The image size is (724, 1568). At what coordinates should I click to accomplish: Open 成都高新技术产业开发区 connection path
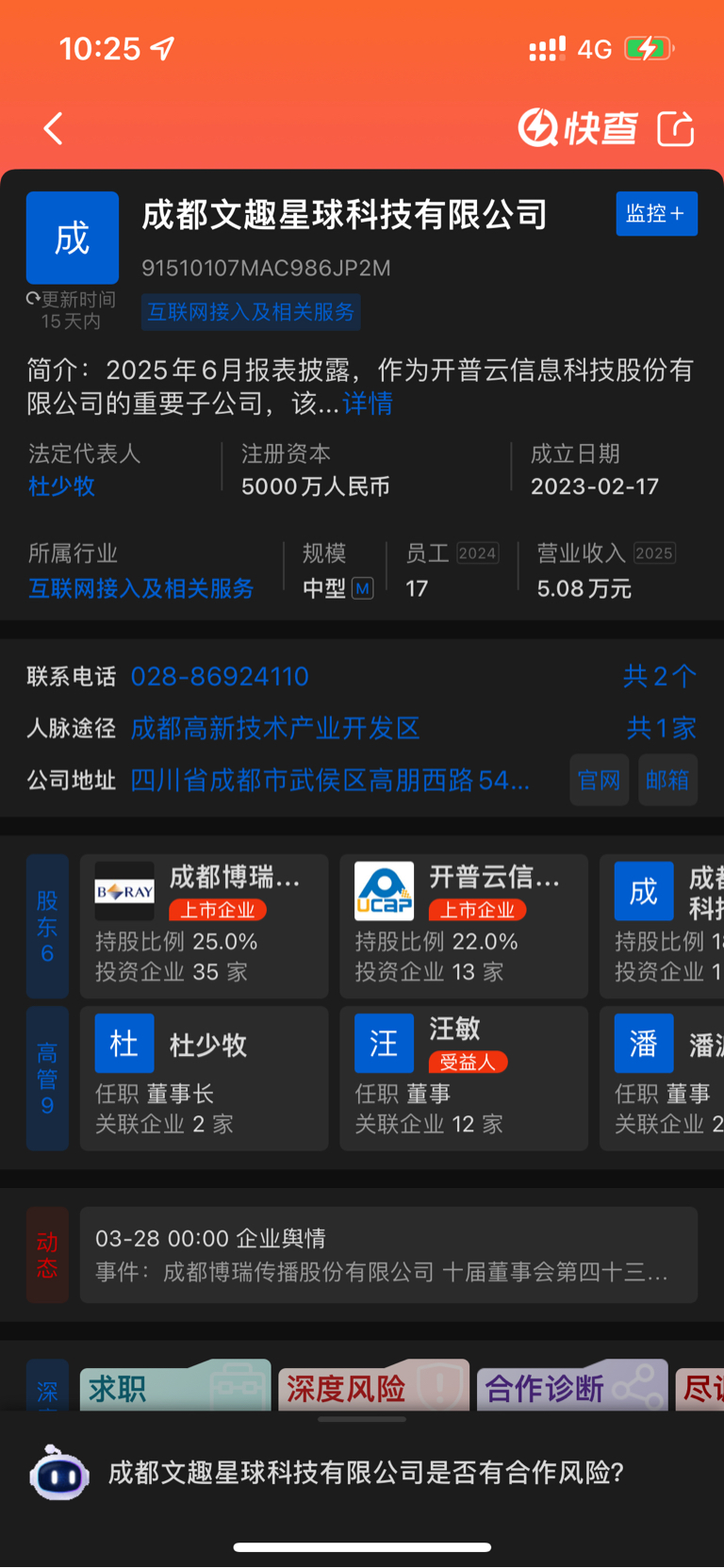pos(274,728)
